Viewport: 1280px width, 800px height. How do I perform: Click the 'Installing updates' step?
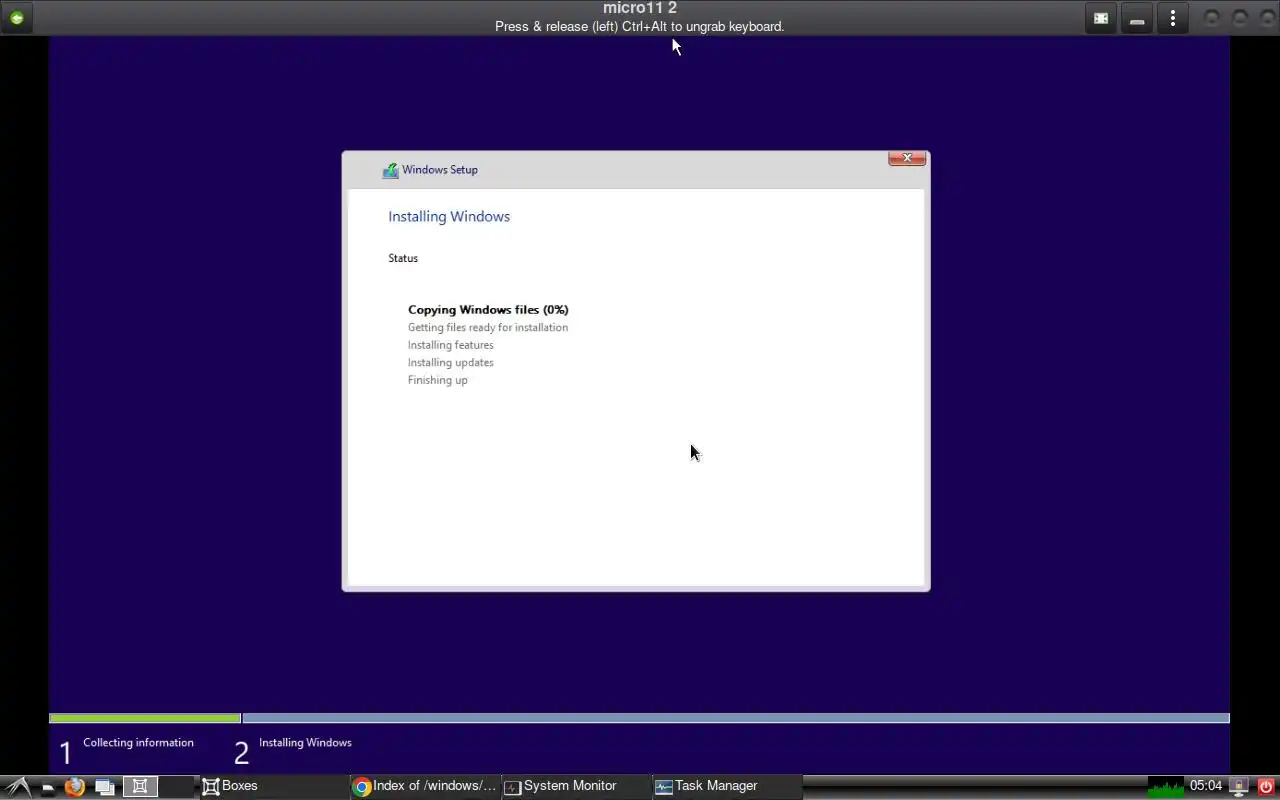pos(451,363)
